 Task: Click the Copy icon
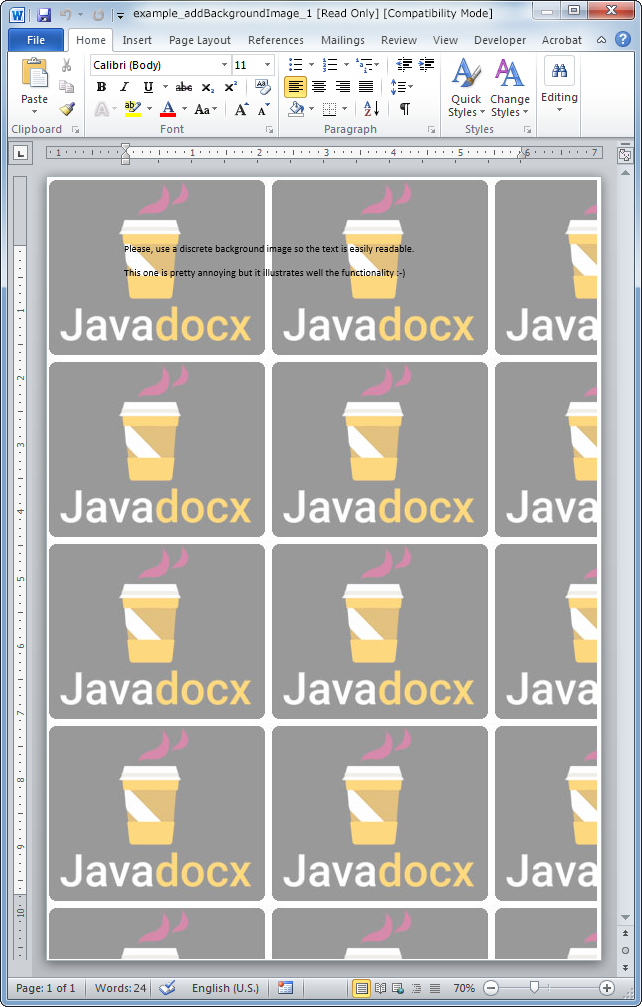point(66,86)
